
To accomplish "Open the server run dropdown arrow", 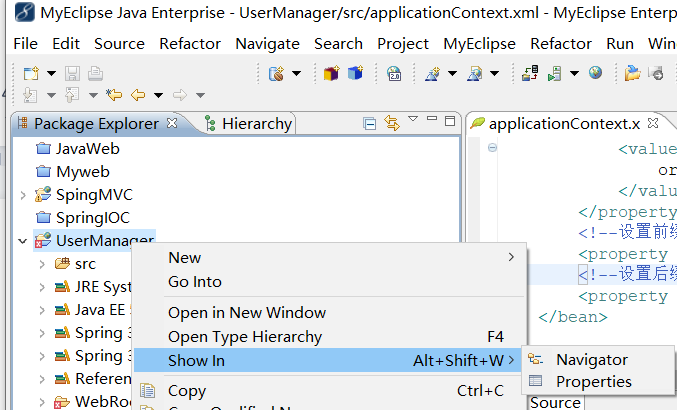I will click(574, 73).
